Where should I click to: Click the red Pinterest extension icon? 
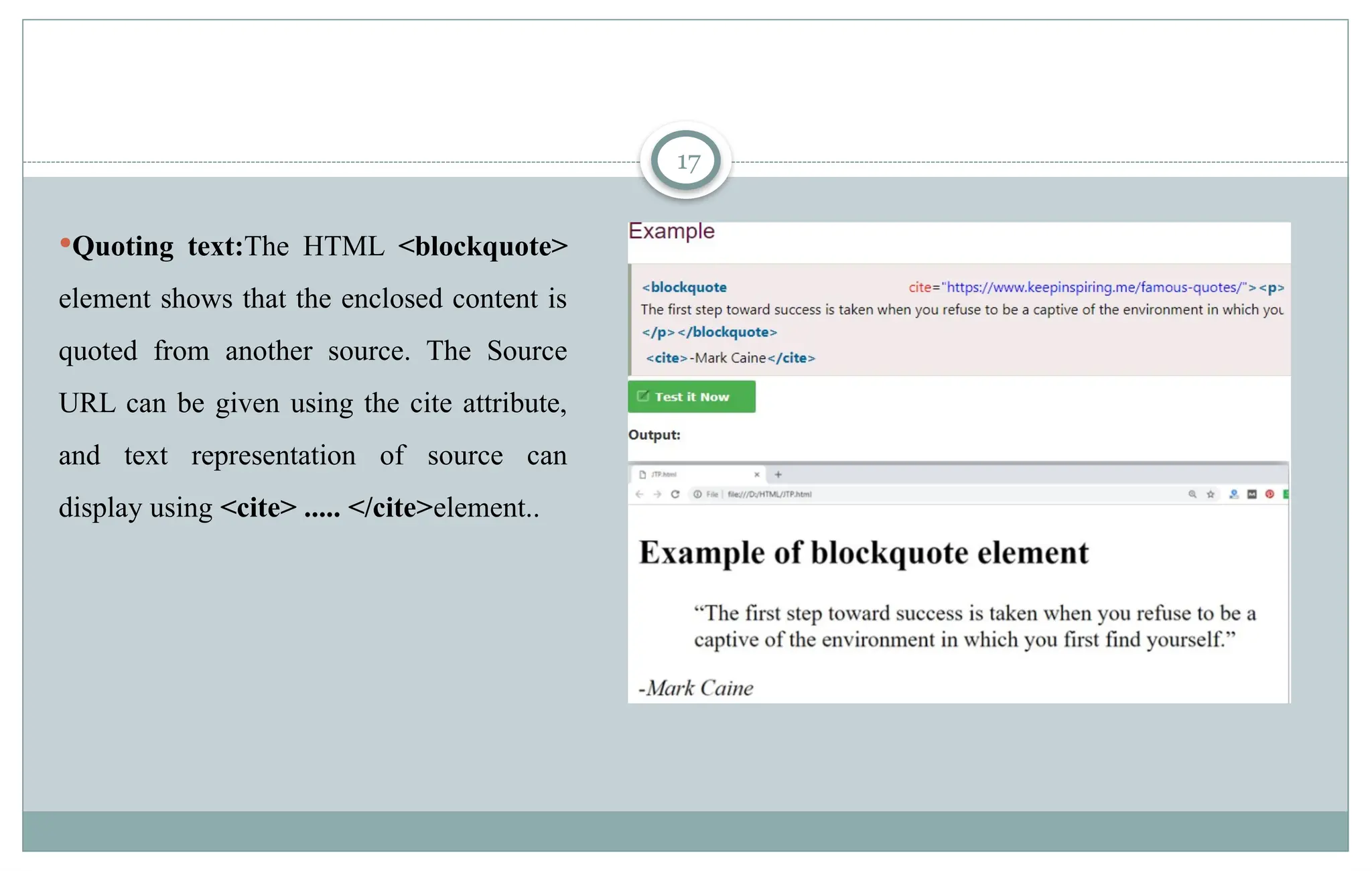[x=1270, y=494]
